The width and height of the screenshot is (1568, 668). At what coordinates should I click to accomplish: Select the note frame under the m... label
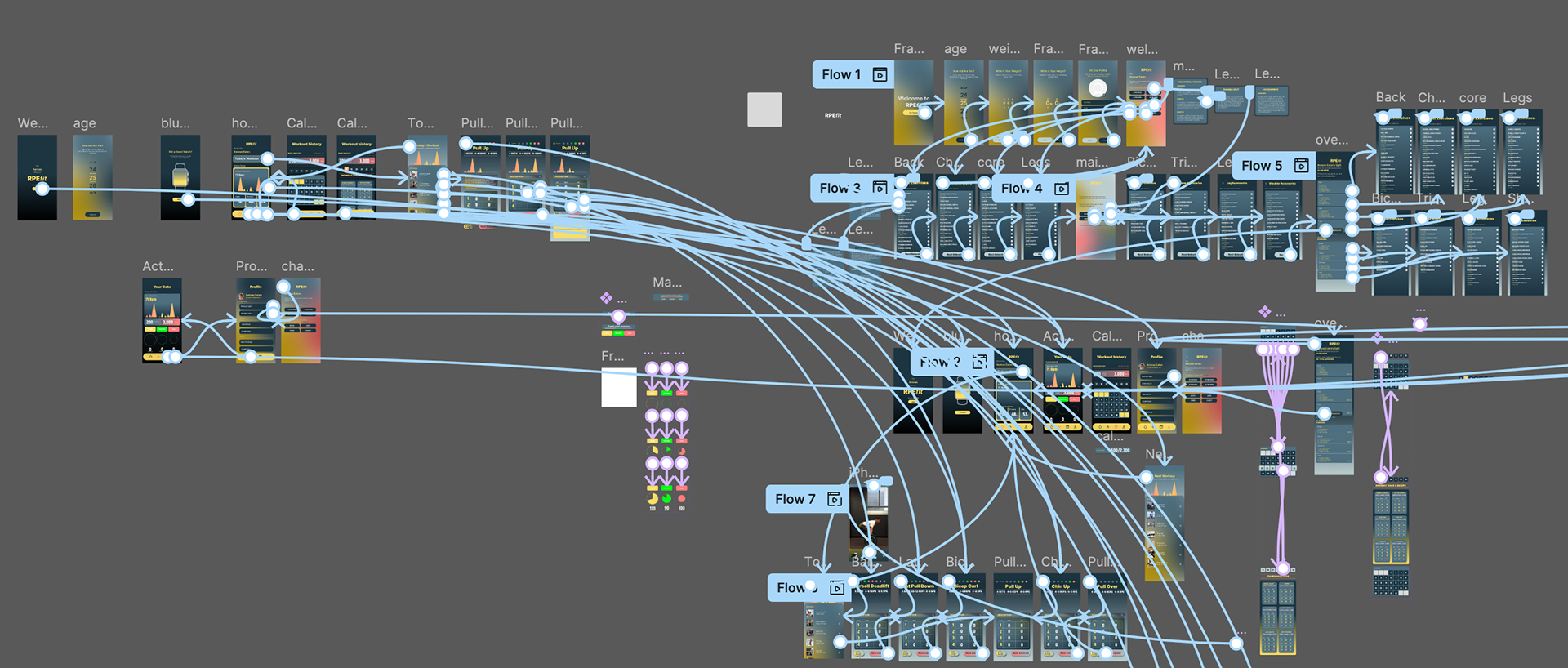pyautogui.click(x=1190, y=100)
